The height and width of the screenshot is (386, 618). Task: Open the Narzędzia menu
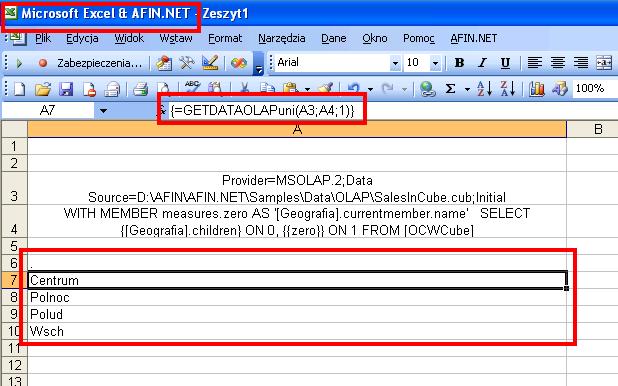point(282,38)
